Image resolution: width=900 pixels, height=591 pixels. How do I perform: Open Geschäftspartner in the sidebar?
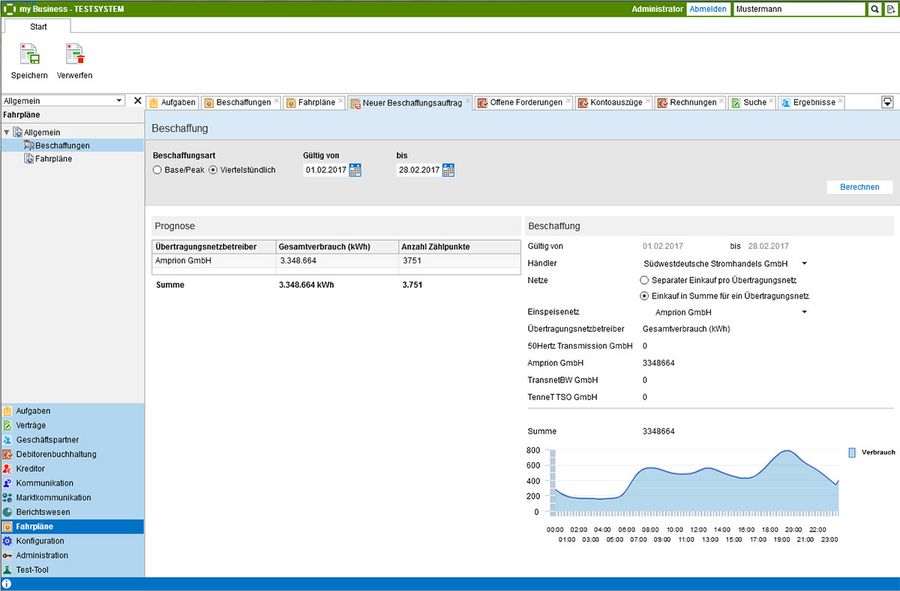tap(47, 440)
